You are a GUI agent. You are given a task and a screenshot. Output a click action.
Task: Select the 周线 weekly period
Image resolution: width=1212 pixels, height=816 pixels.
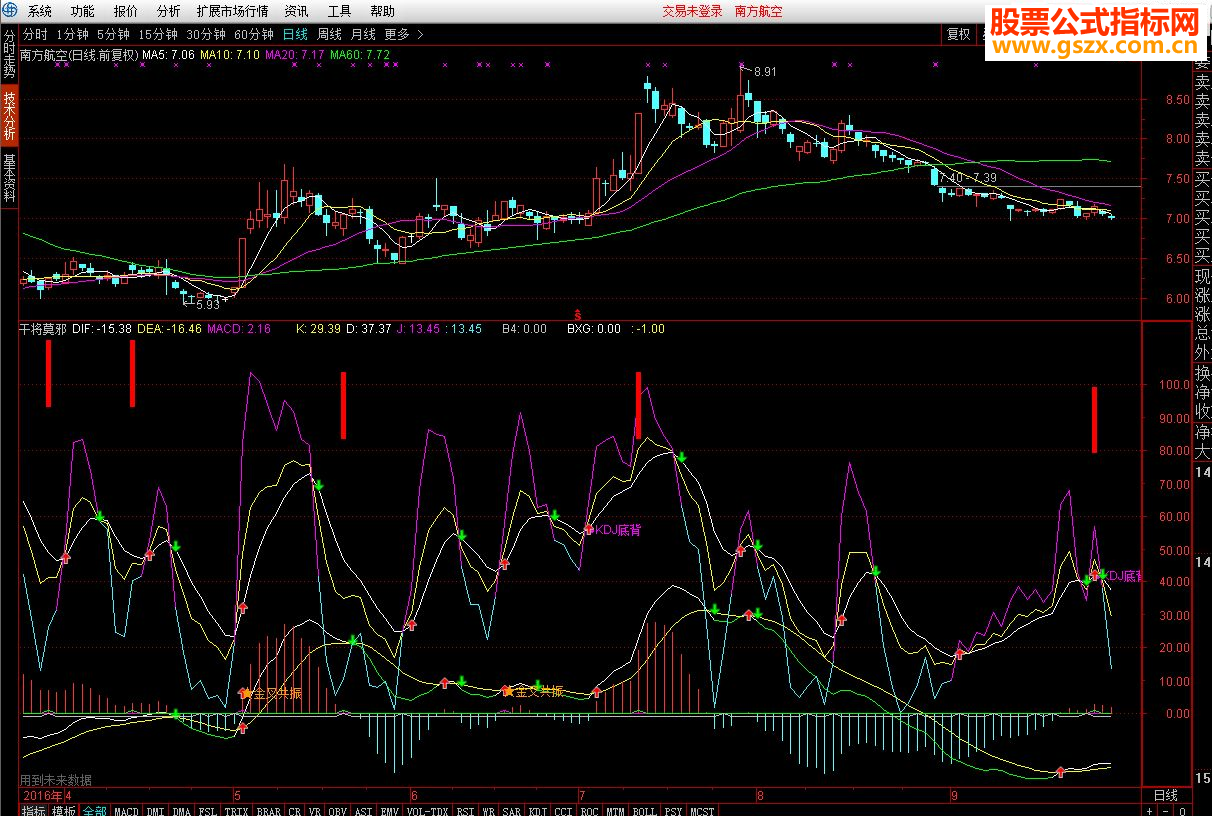click(x=329, y=34)
